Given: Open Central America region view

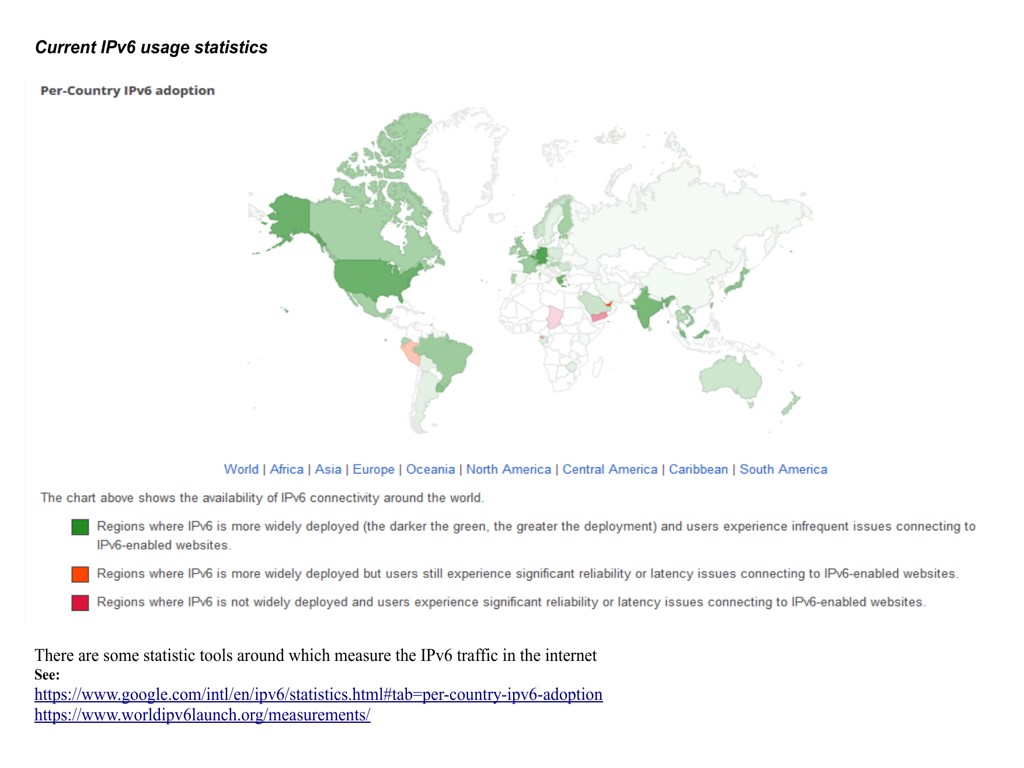Looking at the screenshot, I should [610, 469].
